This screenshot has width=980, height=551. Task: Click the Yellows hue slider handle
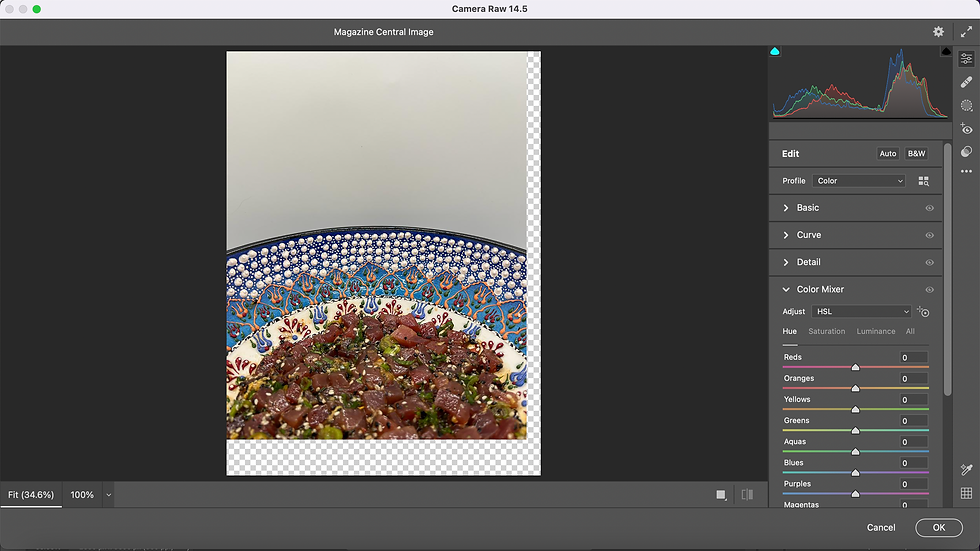coord(855,410)
